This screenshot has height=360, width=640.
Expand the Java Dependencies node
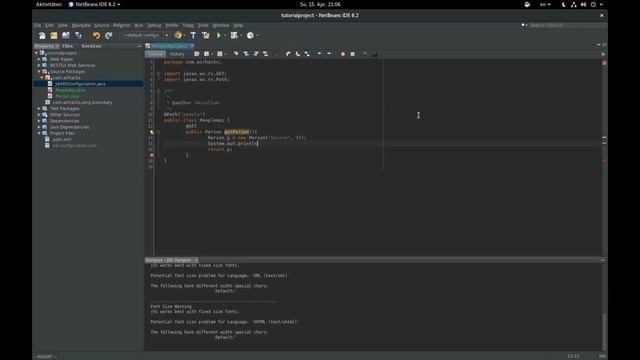point(39,127)
